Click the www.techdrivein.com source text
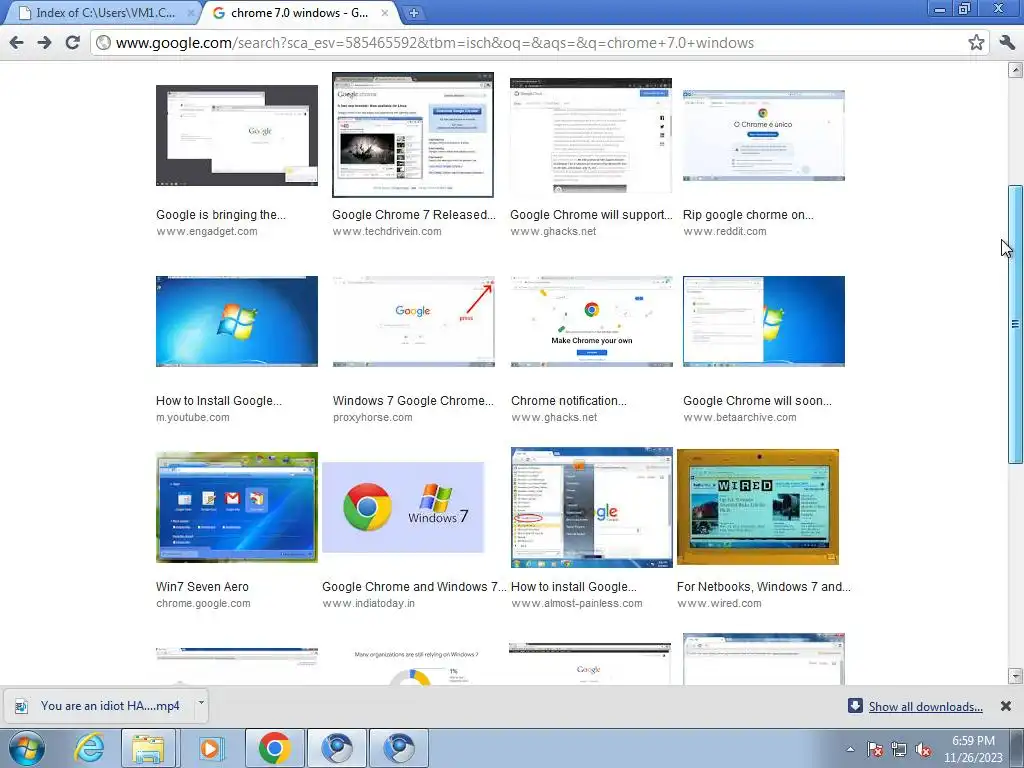 (387, 231)
